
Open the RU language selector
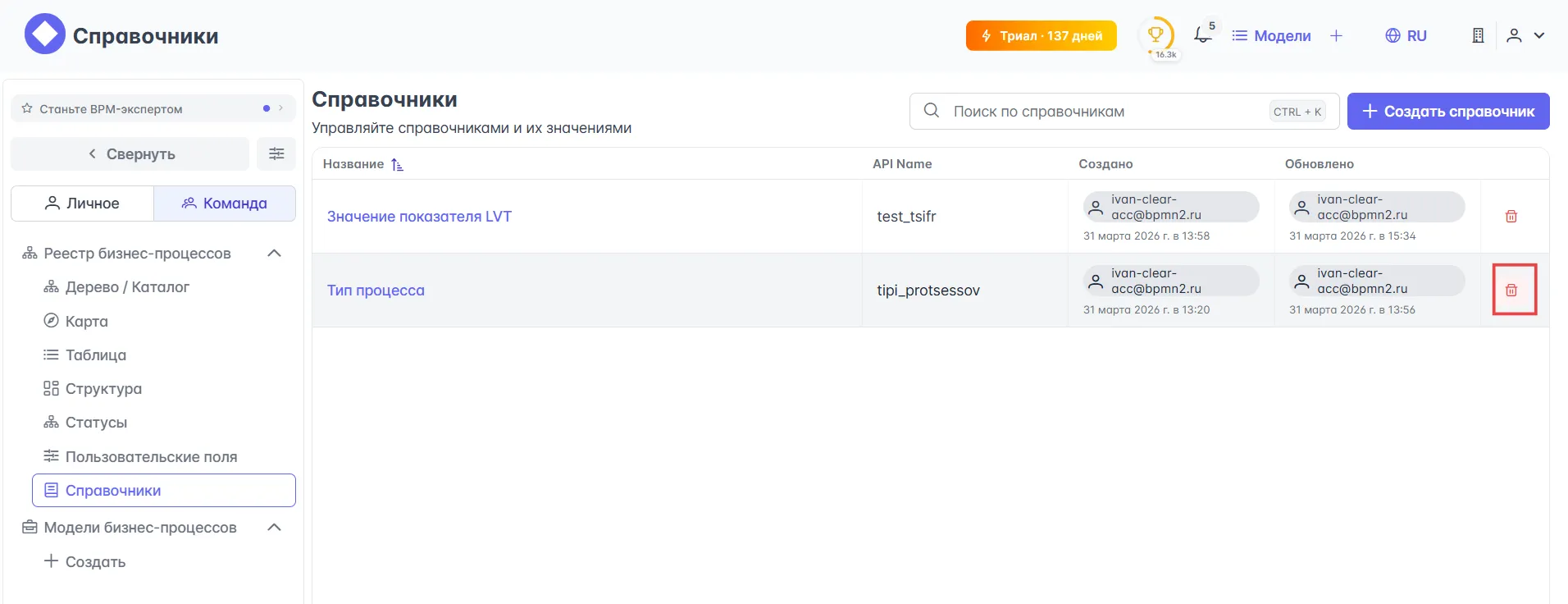1406,35
